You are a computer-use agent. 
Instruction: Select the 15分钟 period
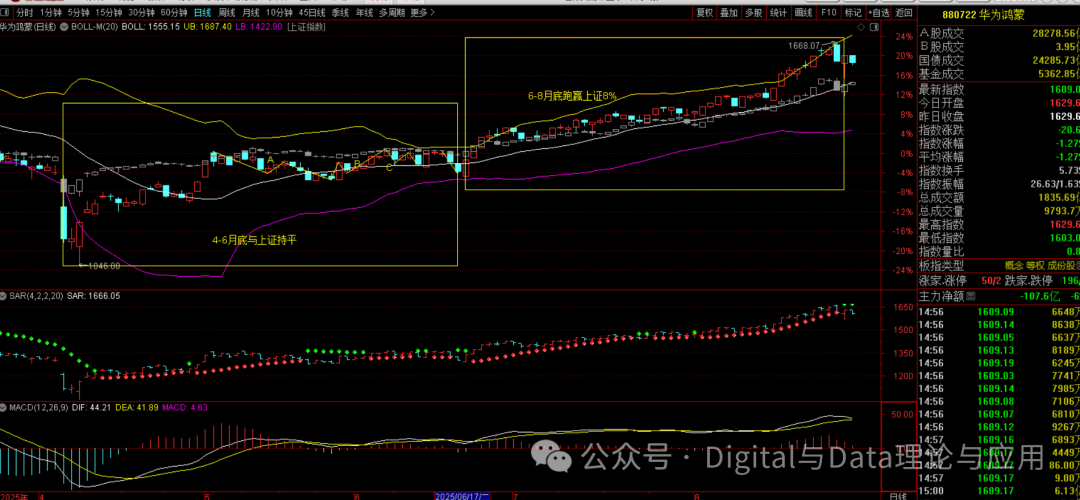pos(110,12)
